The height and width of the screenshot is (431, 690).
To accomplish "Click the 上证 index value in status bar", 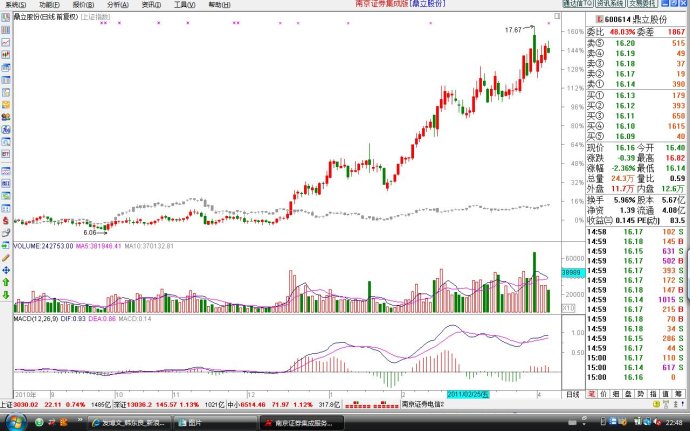I will point(26,405).
